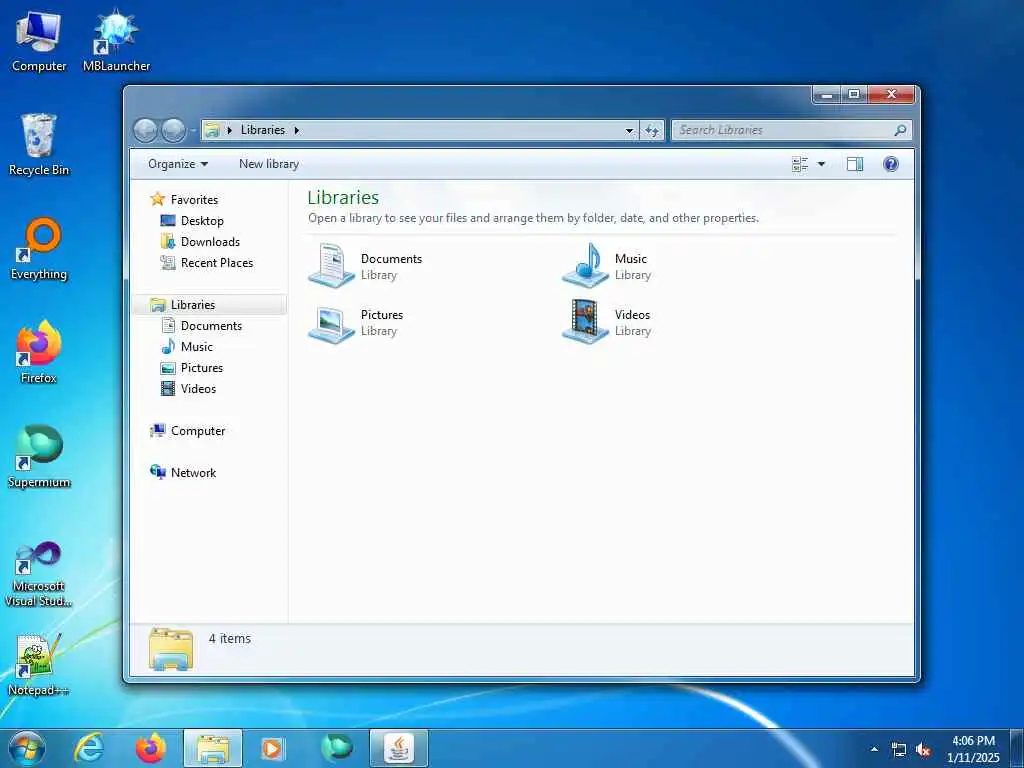
Task: Open the Videos library icon
Action: [x=586, y=322]
